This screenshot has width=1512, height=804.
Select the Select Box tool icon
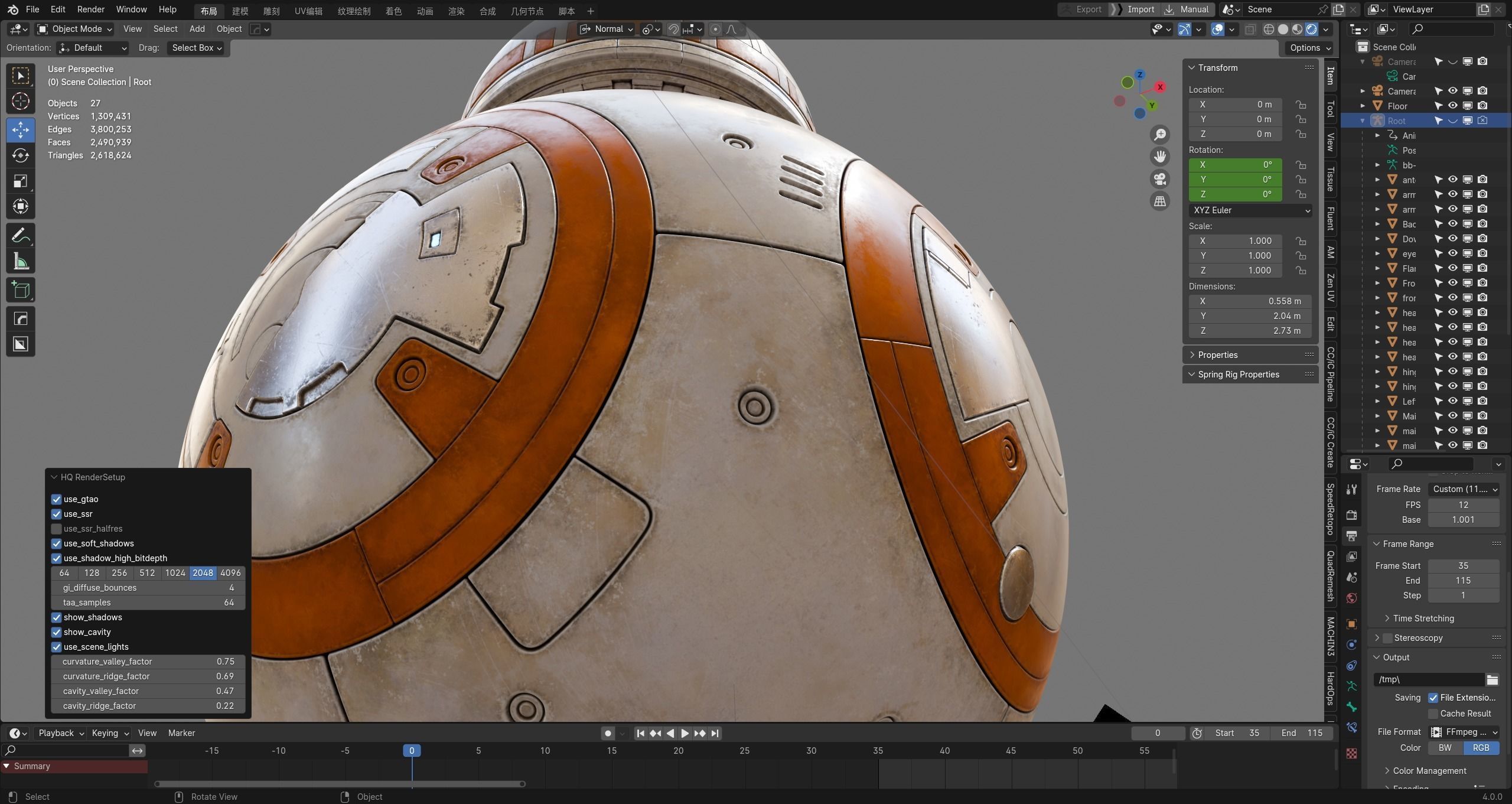21,76
